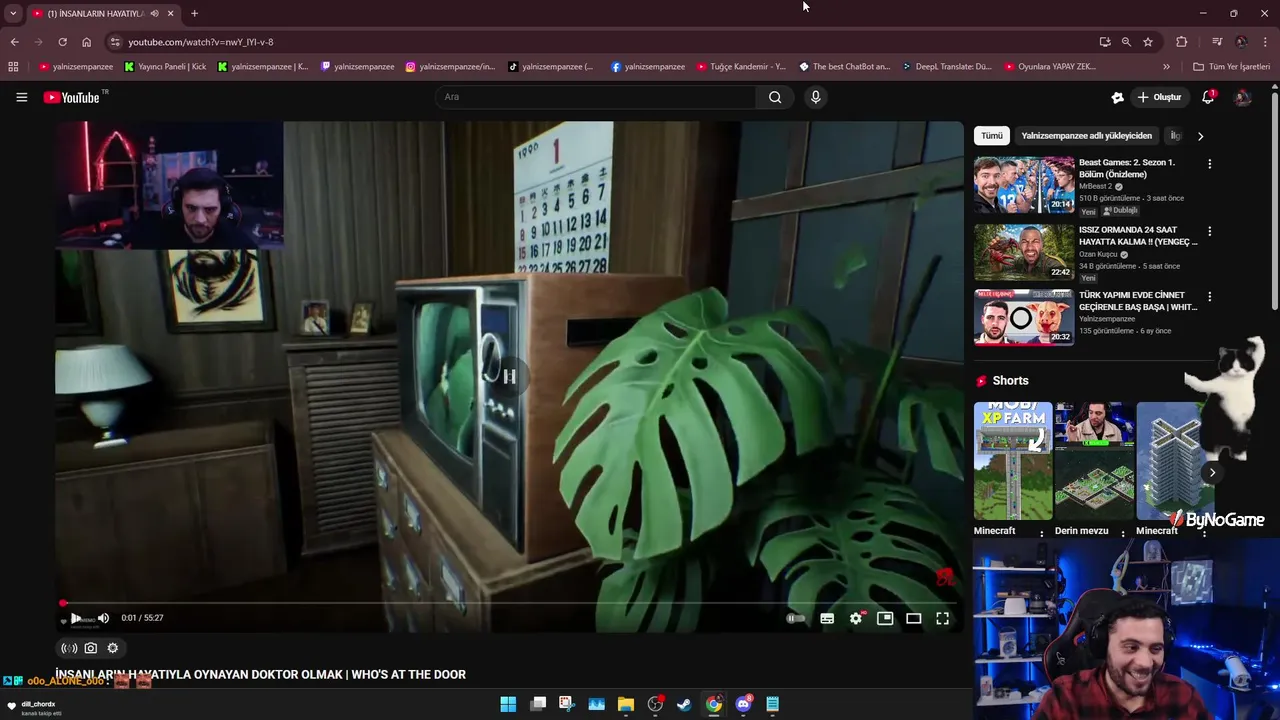This screenshot has width=1280, height=720.
Task: Open the Chrome apps grid shortcut
Action: click(x=13, y=67)
